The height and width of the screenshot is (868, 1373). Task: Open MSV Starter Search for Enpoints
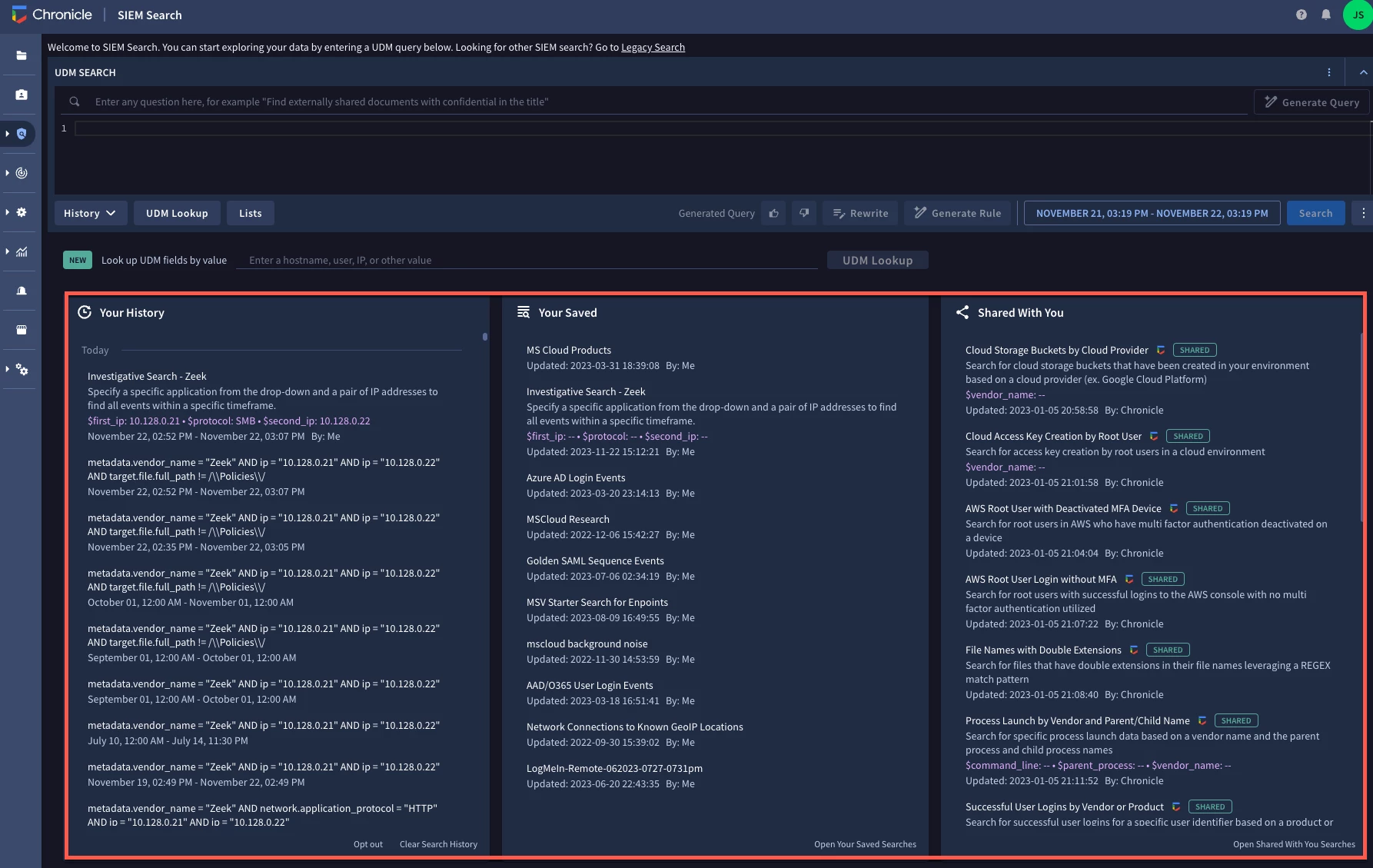tap(597, 602)
